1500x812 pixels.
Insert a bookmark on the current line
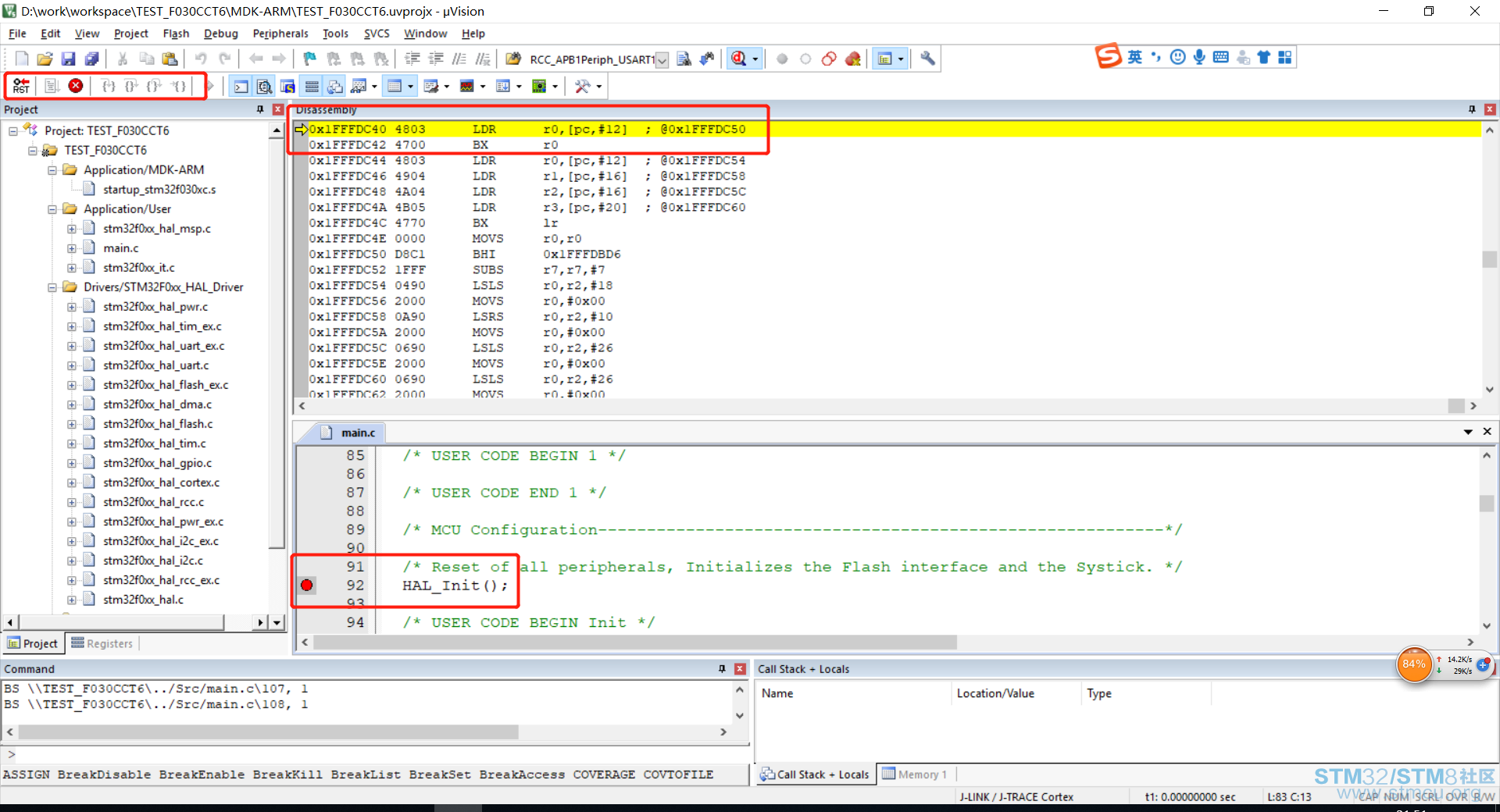[310, 59]
